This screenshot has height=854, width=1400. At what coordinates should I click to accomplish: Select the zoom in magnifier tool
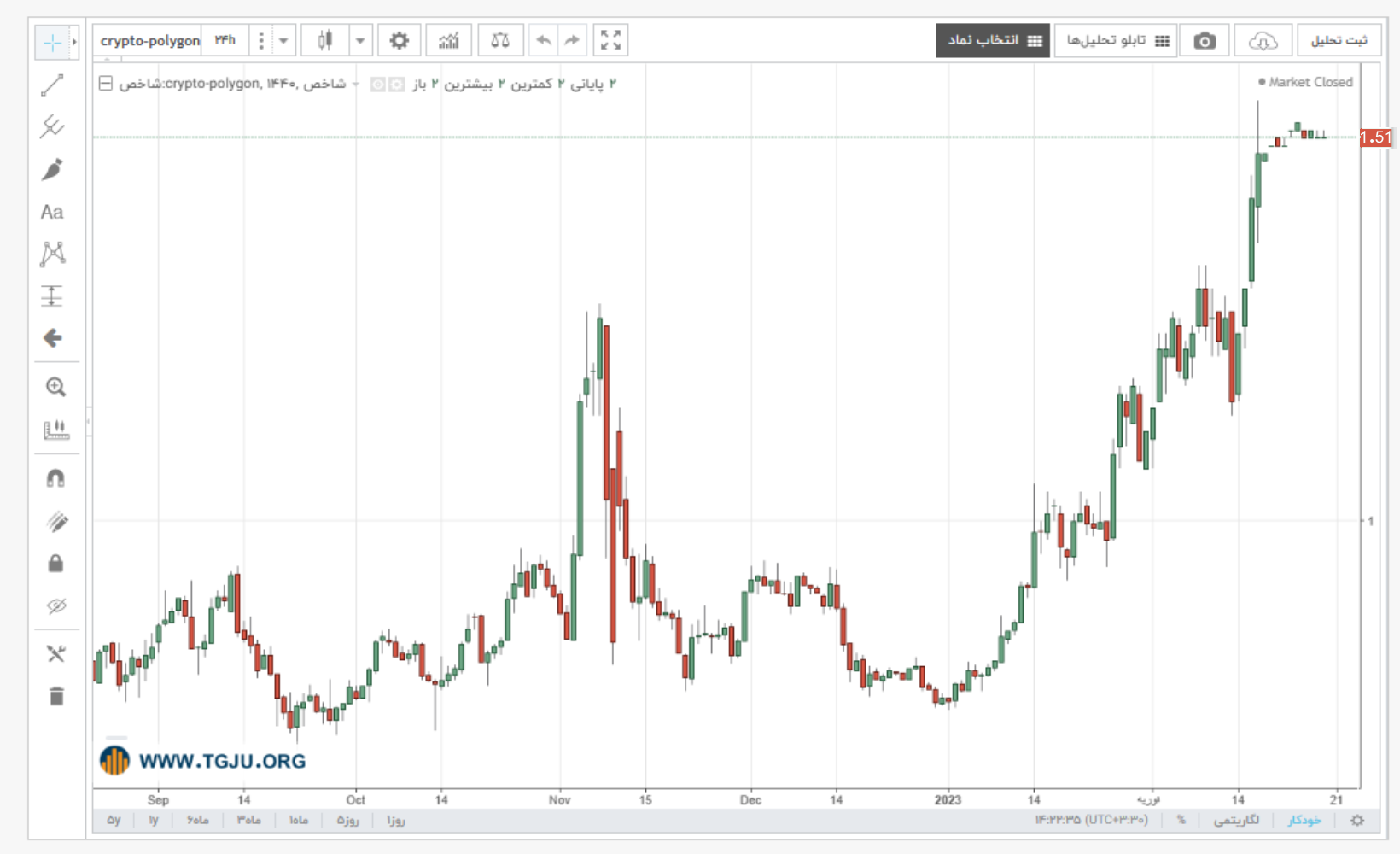pyautogui.click(x=55, y=387)
